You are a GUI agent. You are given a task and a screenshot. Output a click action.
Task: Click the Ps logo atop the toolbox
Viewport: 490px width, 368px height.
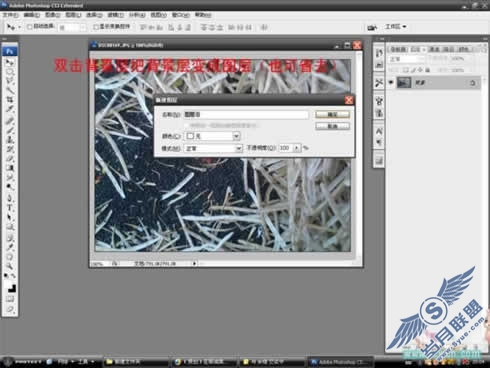(x=10, y=51)
